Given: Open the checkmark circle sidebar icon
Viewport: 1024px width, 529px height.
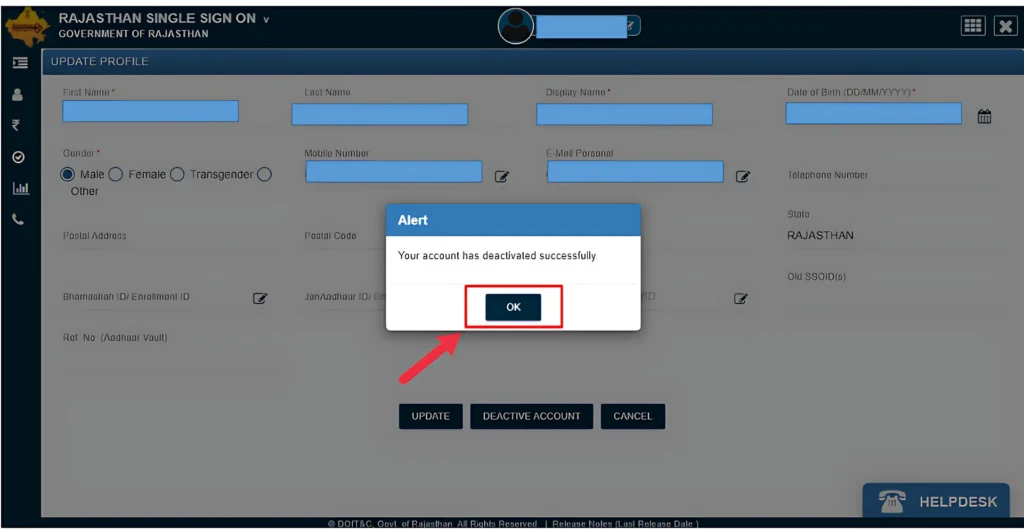Looking at the screenshot, I should pyautogui.click(x=18, y=157).
